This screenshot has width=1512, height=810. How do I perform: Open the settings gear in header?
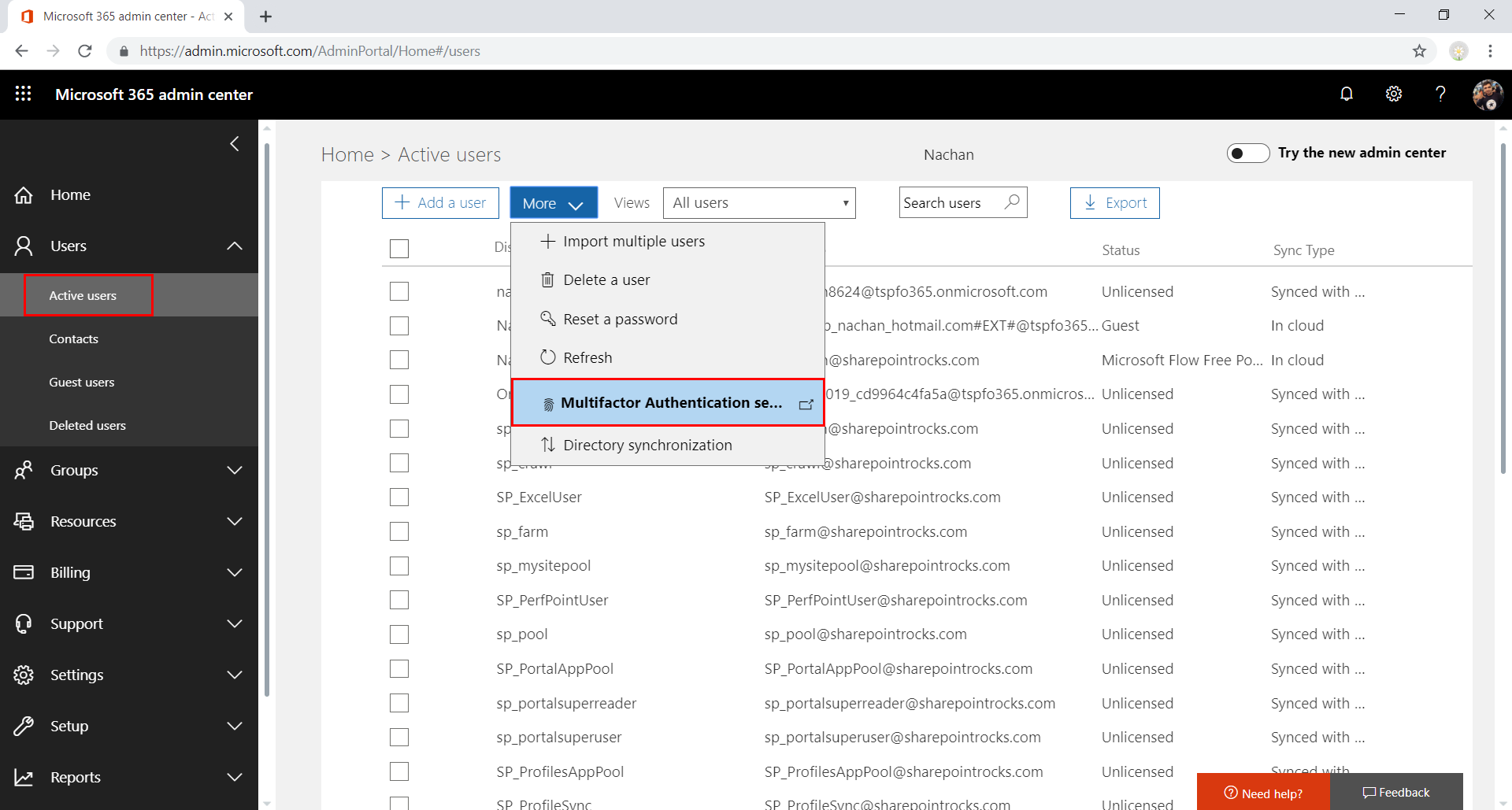1394,94
